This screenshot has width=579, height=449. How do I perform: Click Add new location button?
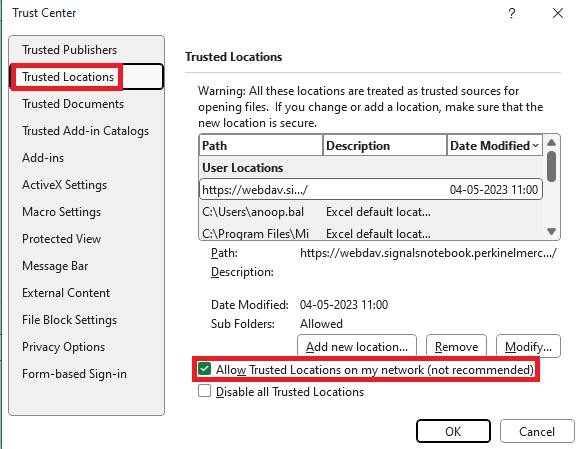tap(357, 346)
